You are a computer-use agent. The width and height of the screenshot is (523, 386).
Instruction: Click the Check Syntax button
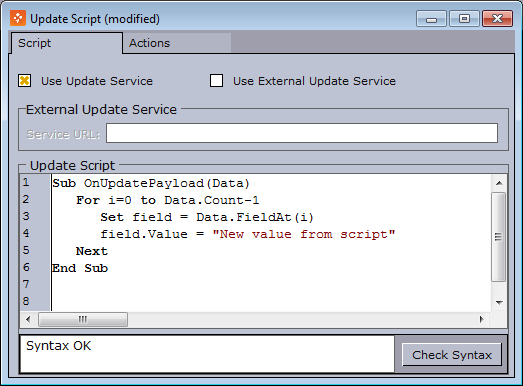coord(452,355)
